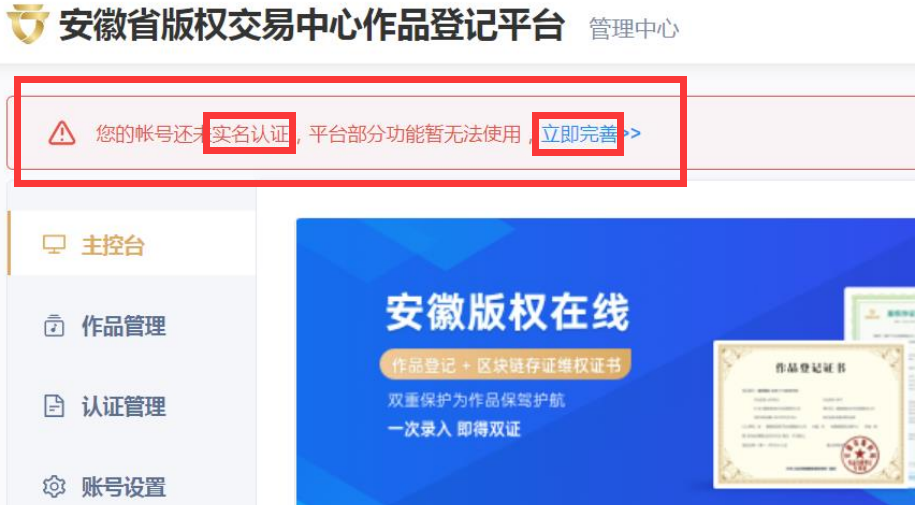
Task: Click the 安徽省版权交易中心作品登记平台 title
Action: tap(313, 25)
